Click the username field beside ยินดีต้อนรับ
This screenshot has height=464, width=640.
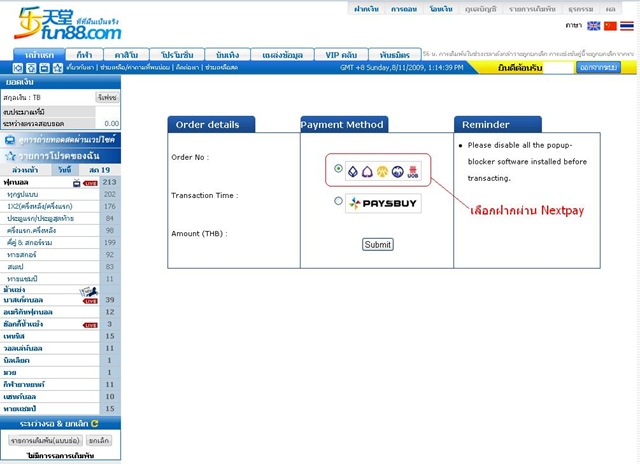559,67
